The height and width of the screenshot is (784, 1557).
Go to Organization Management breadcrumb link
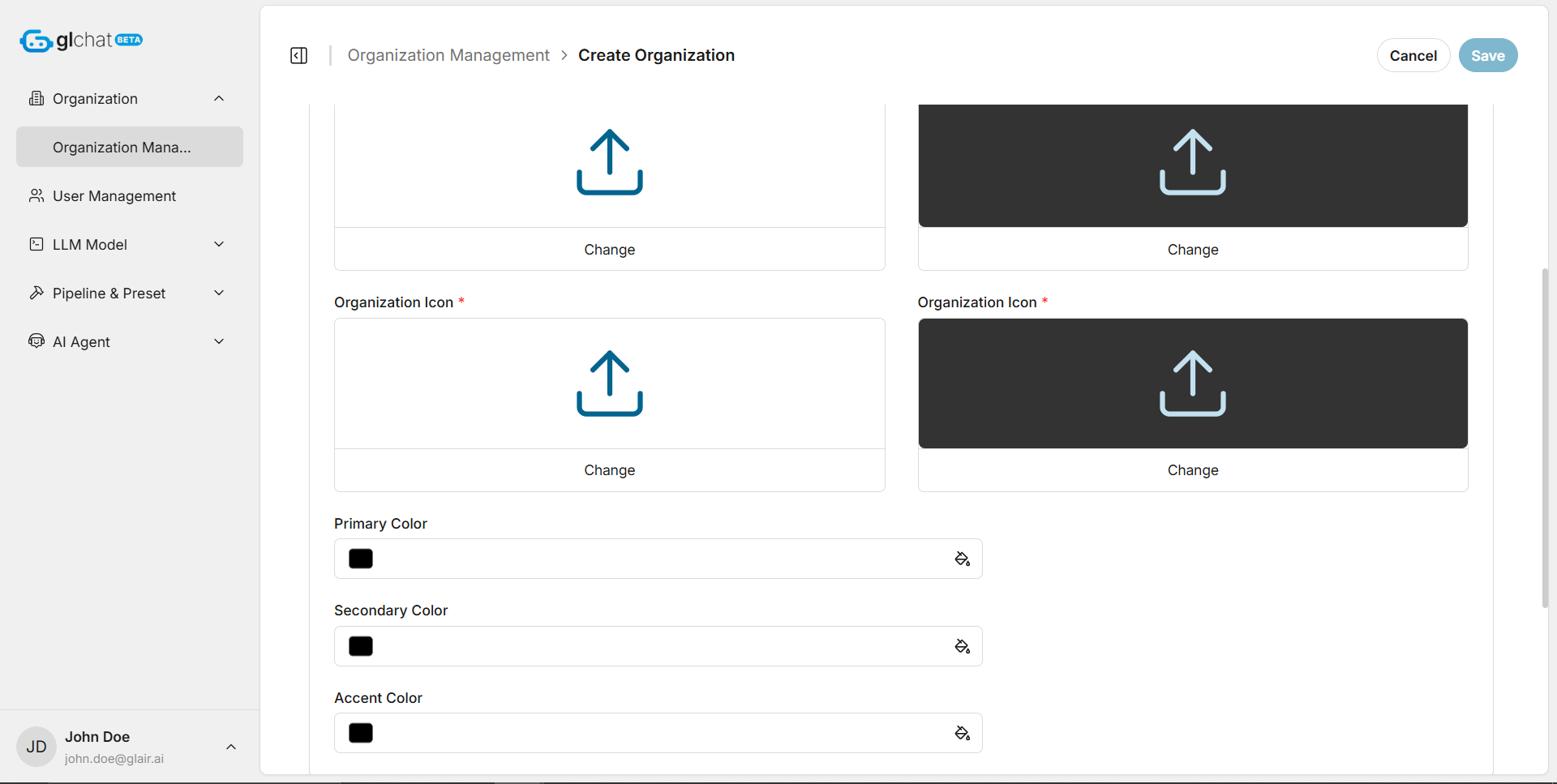448,55
